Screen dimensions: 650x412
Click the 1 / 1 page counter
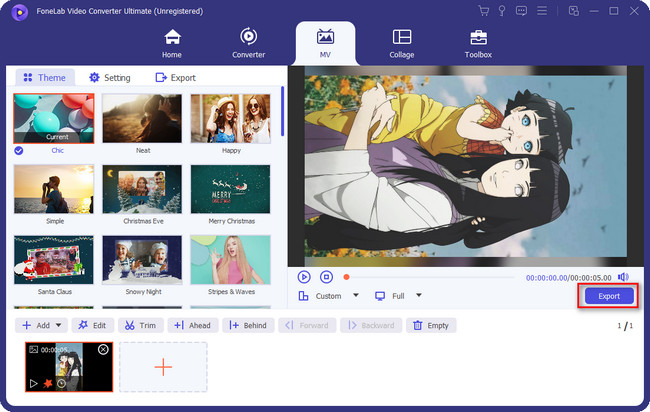click(625, 326)
